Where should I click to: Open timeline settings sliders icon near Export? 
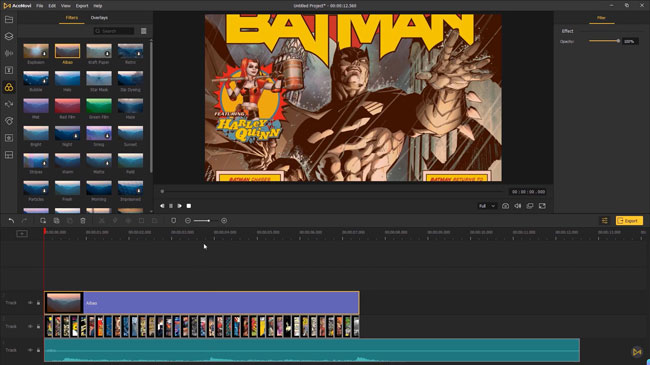click(604, 221)
